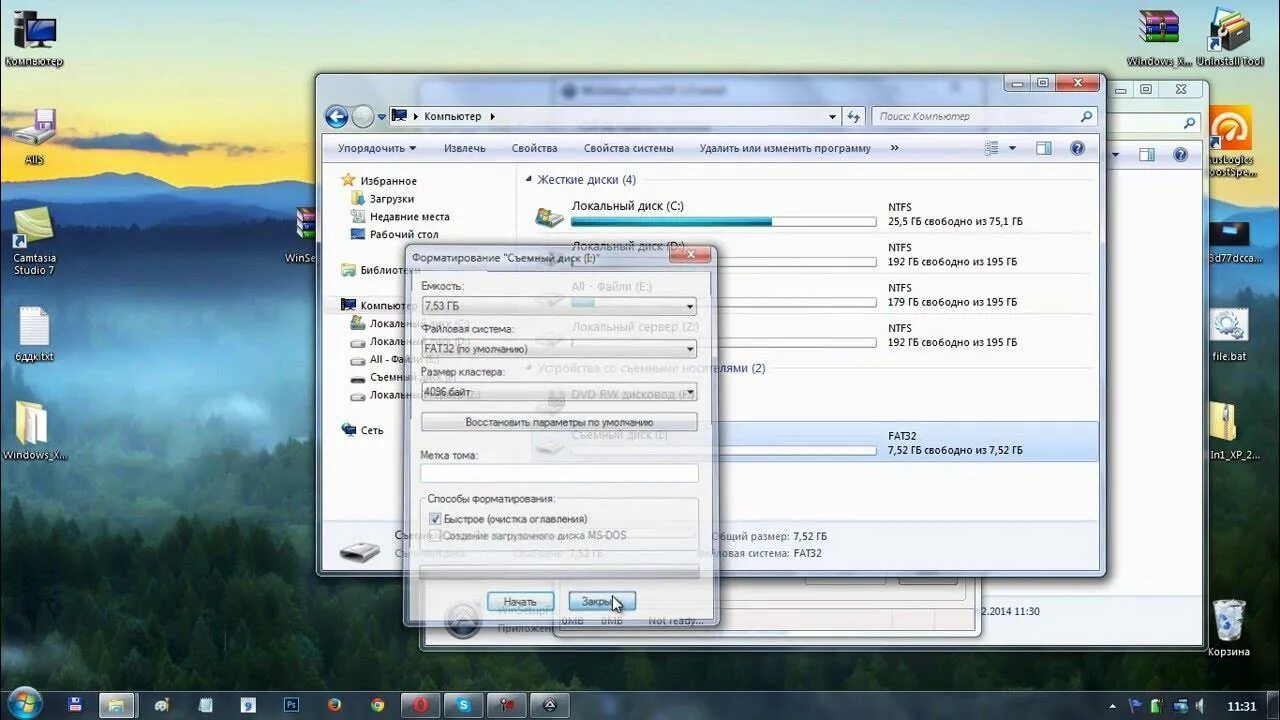Launch Camtasia Studio 7 desktop shortcut
1280x720 pixels.
pos(34,241)
